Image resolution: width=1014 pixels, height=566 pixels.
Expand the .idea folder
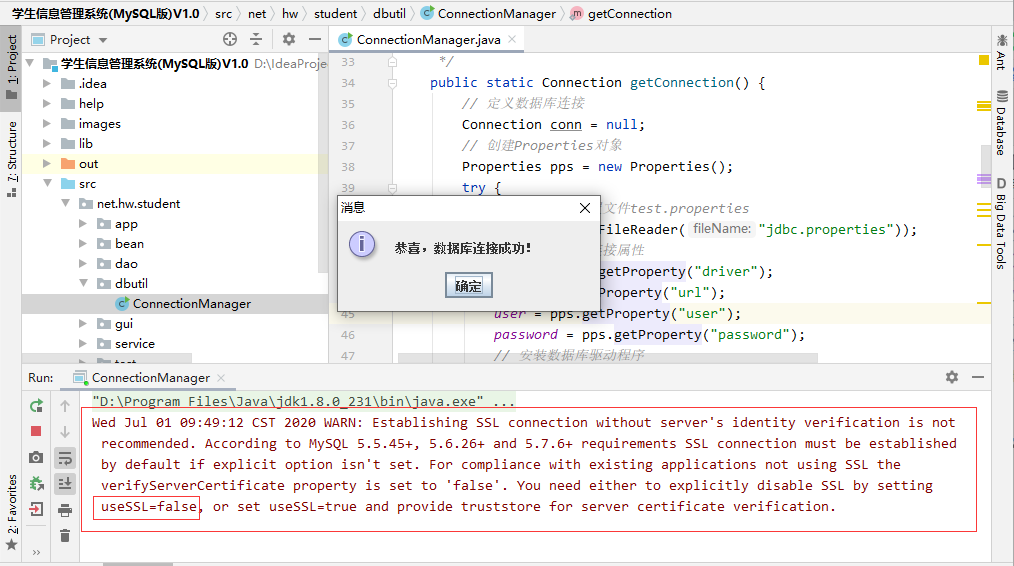(x=47, y=83)
